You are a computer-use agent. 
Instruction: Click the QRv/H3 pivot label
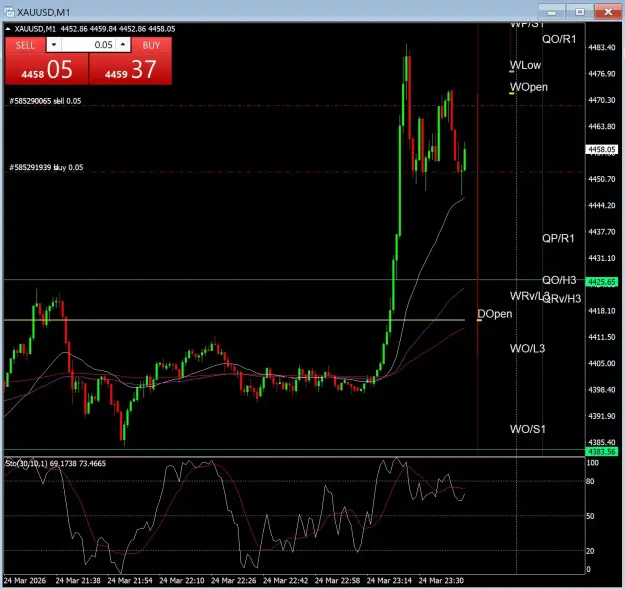[563, 298]
